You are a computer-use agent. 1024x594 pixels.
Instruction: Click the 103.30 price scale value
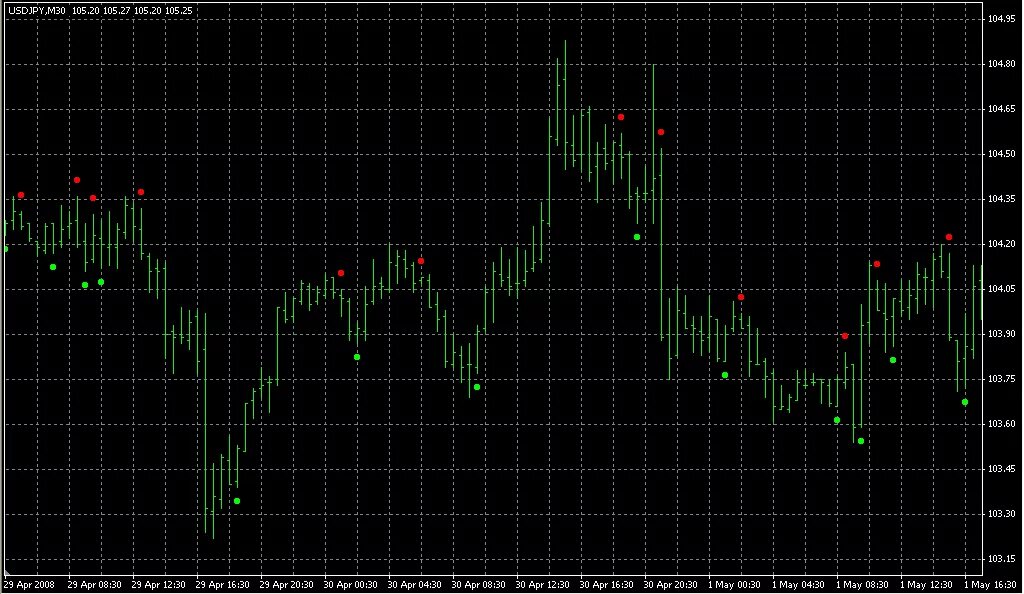[x=1001, y=514]
